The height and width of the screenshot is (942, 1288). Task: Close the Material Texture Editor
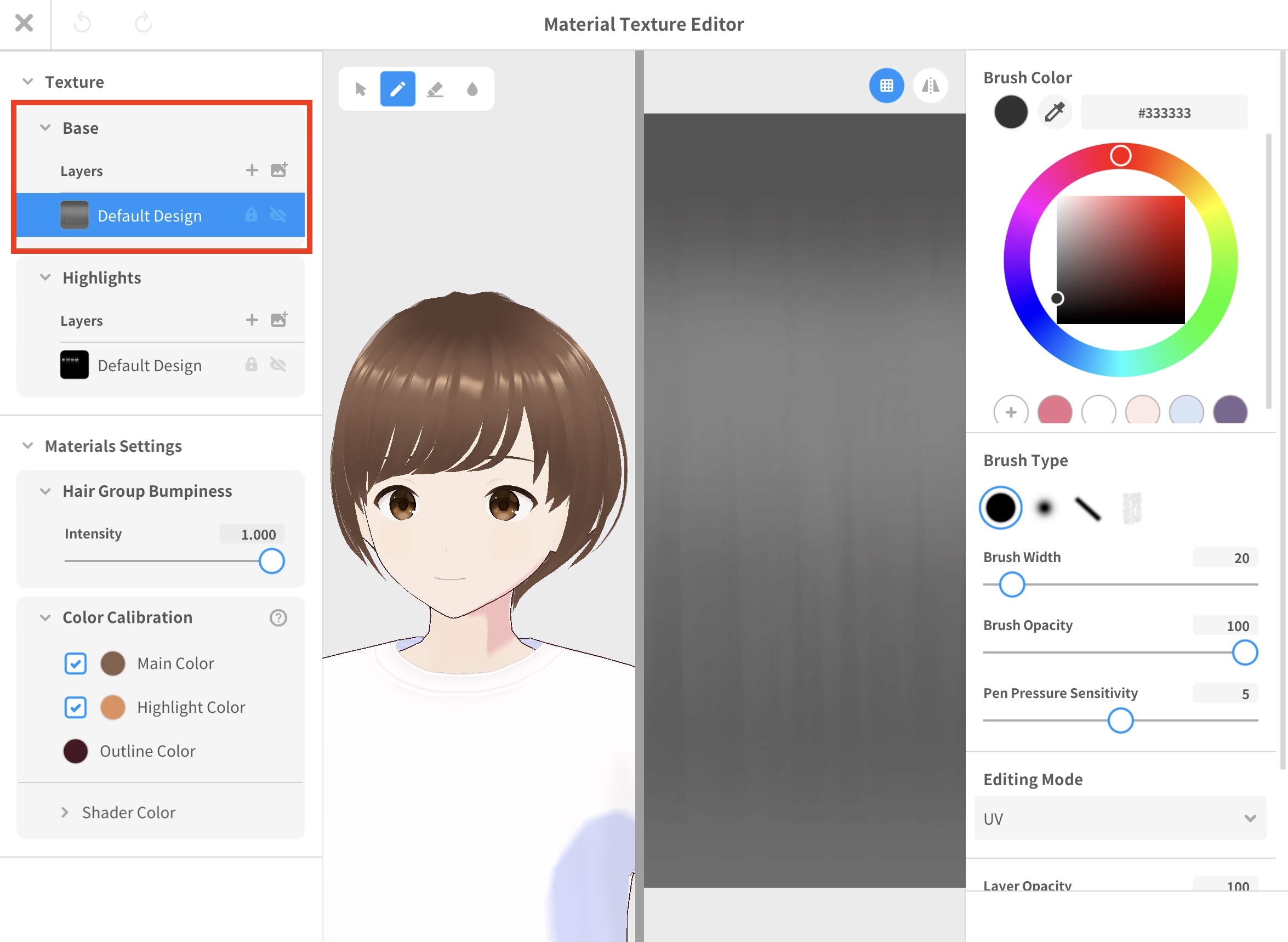coord(24,24)
